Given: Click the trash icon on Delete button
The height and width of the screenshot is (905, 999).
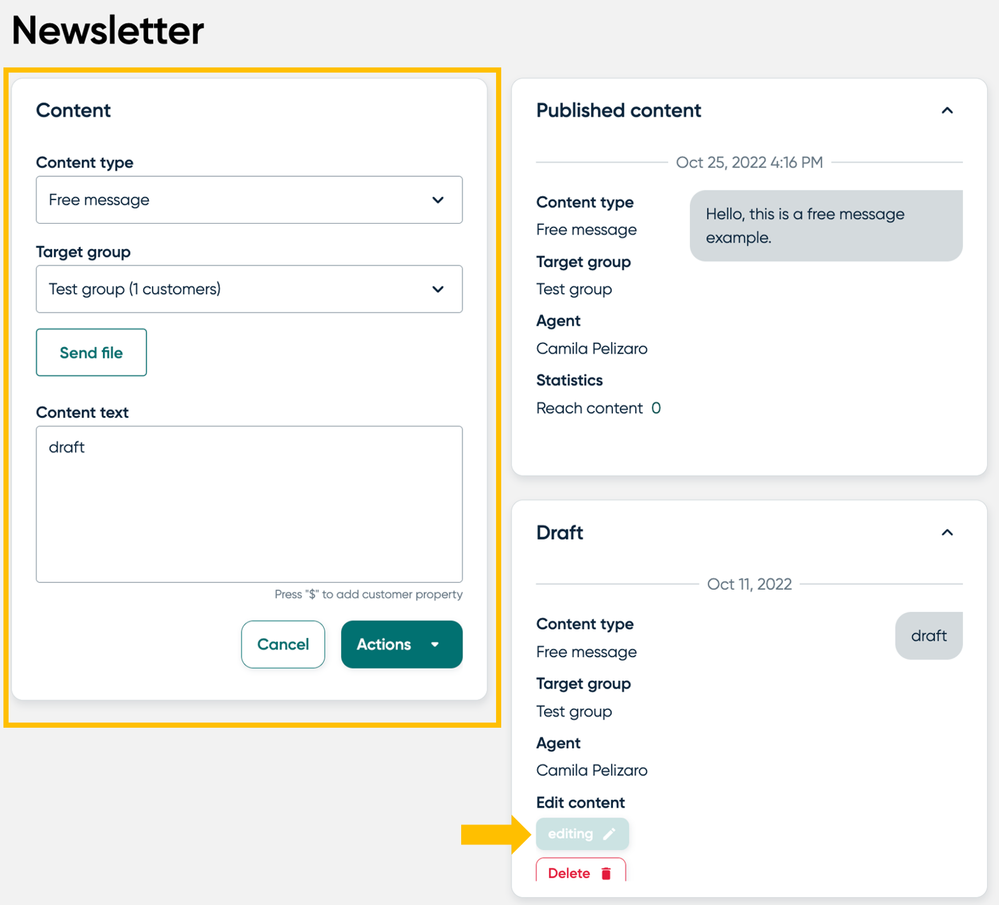Looking at the screenshot, I should 606,873.
